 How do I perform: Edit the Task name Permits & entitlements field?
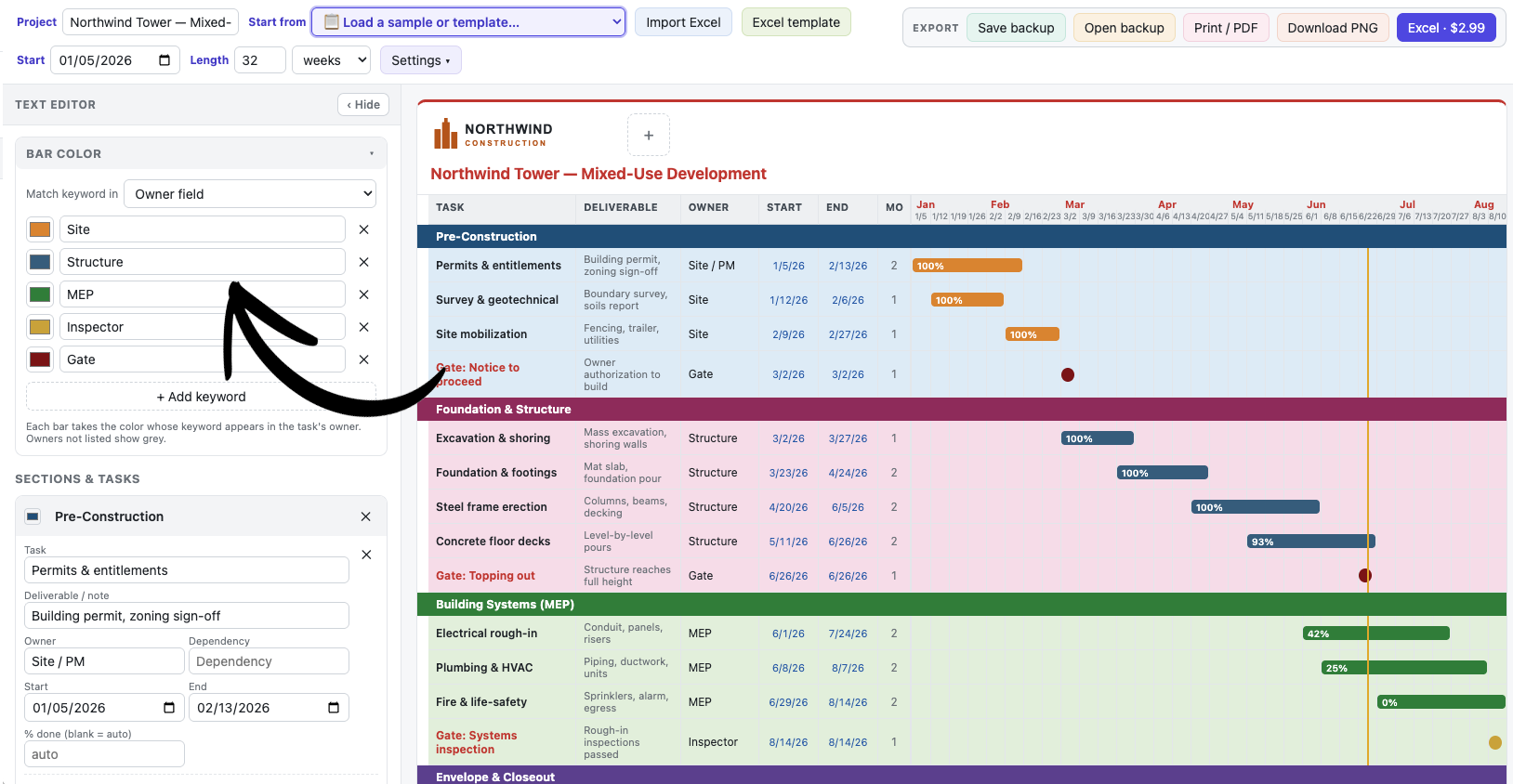click(x=187, y=570)
